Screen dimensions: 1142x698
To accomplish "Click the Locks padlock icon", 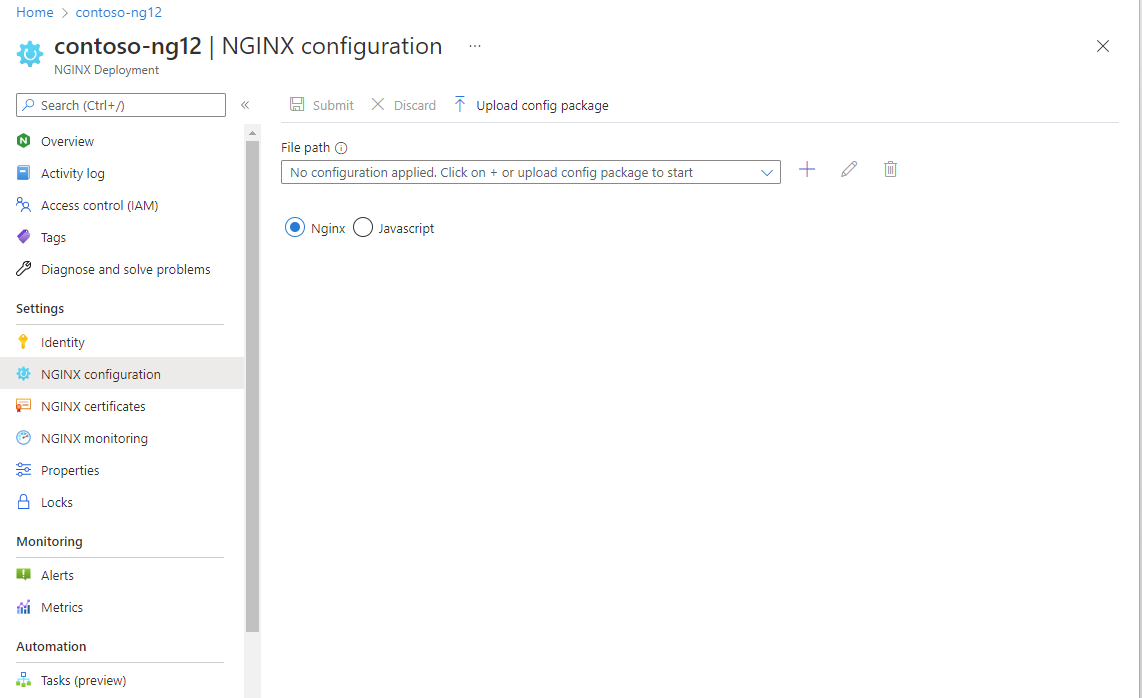I will click(x=23, y=502).
